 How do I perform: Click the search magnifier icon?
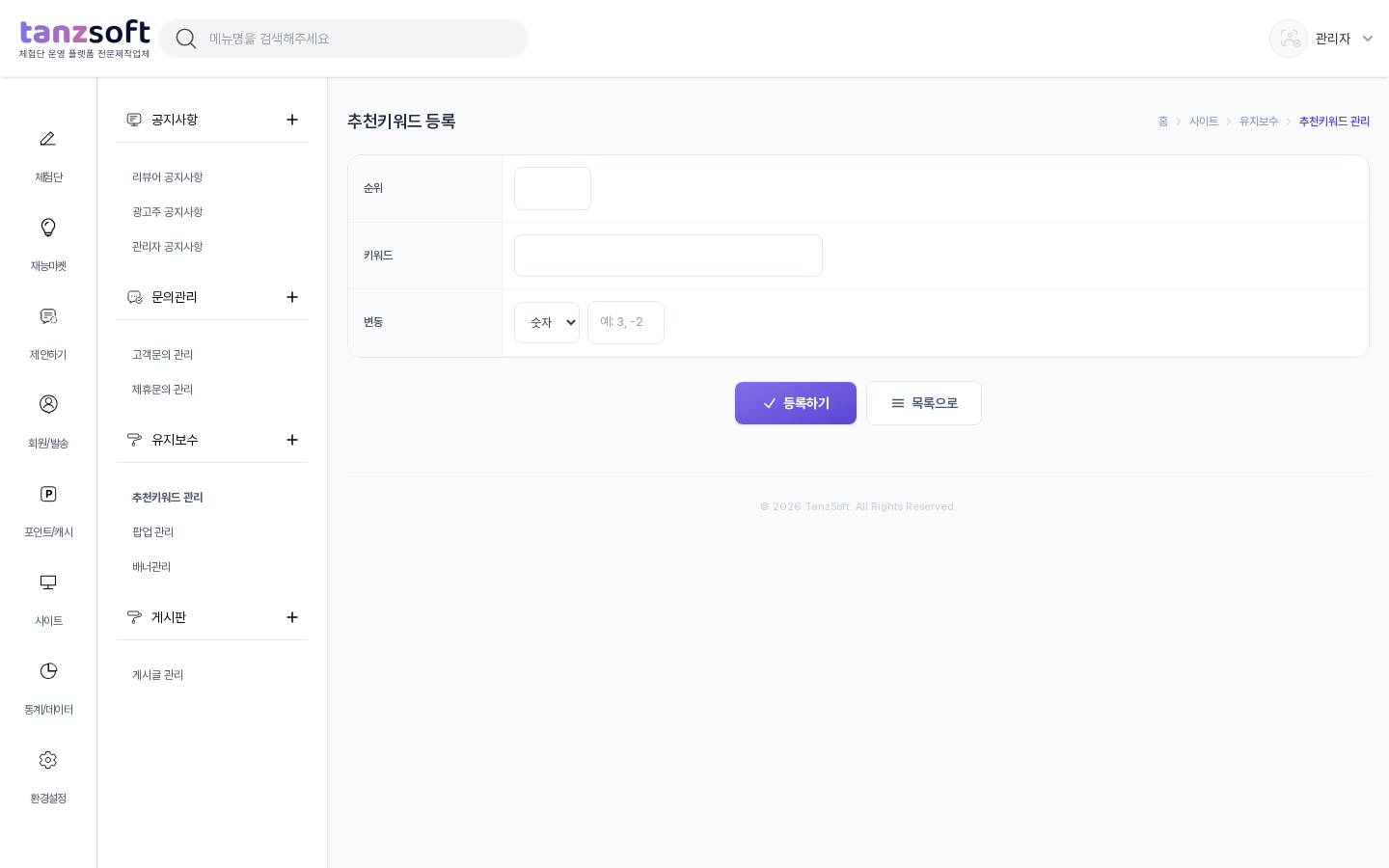186,39
